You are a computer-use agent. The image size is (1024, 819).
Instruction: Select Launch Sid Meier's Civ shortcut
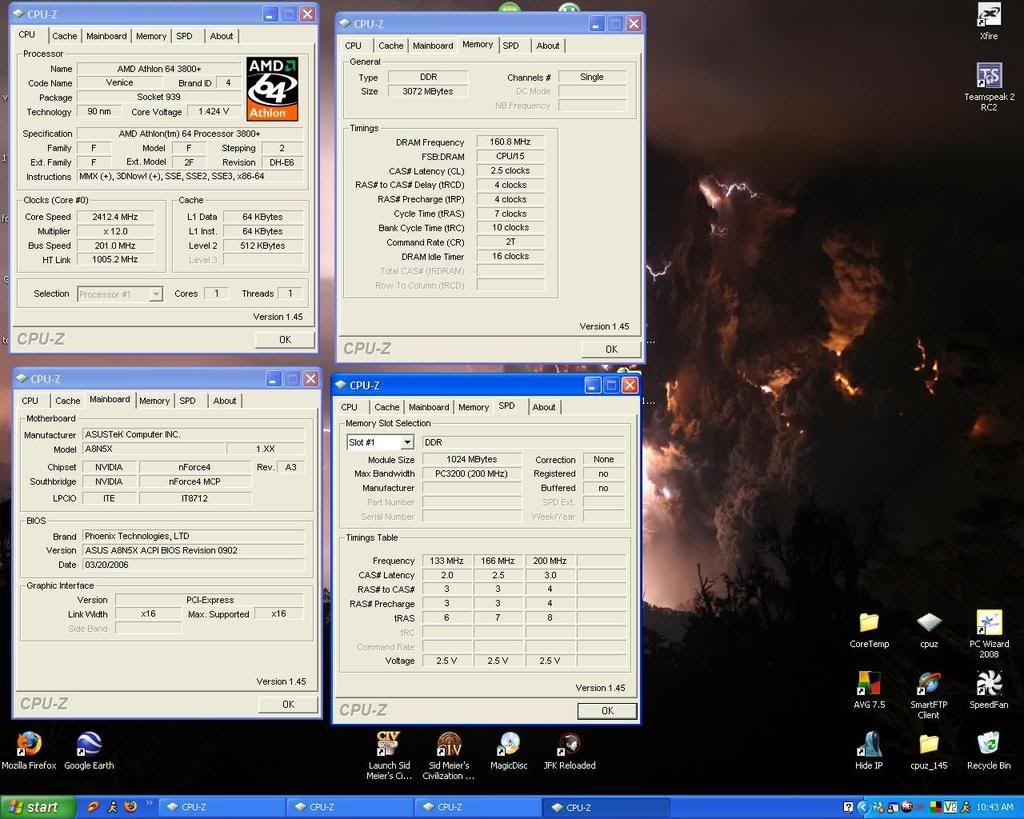tap(389, 756)
